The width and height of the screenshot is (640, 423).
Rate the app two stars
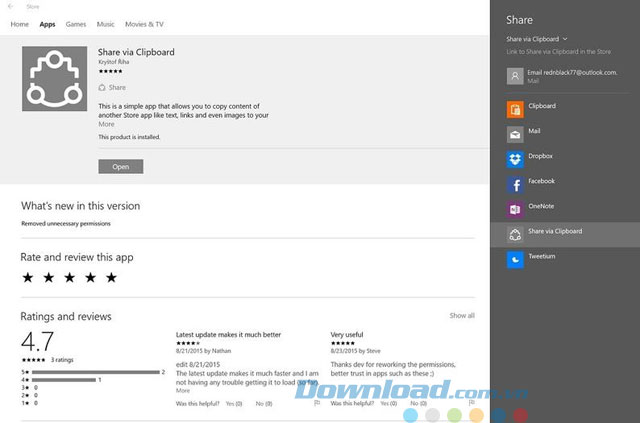[49, 278]
